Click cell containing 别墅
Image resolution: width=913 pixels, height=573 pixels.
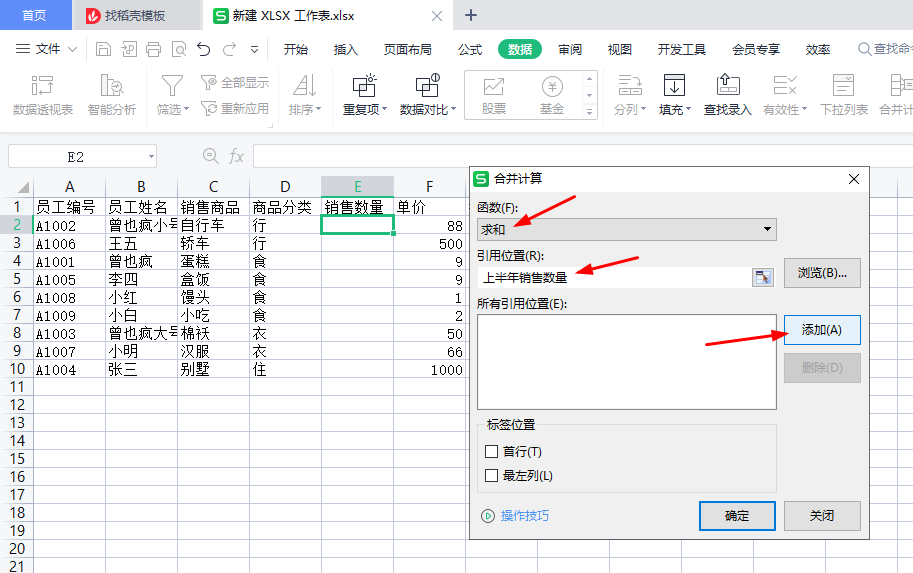(213, 369)
